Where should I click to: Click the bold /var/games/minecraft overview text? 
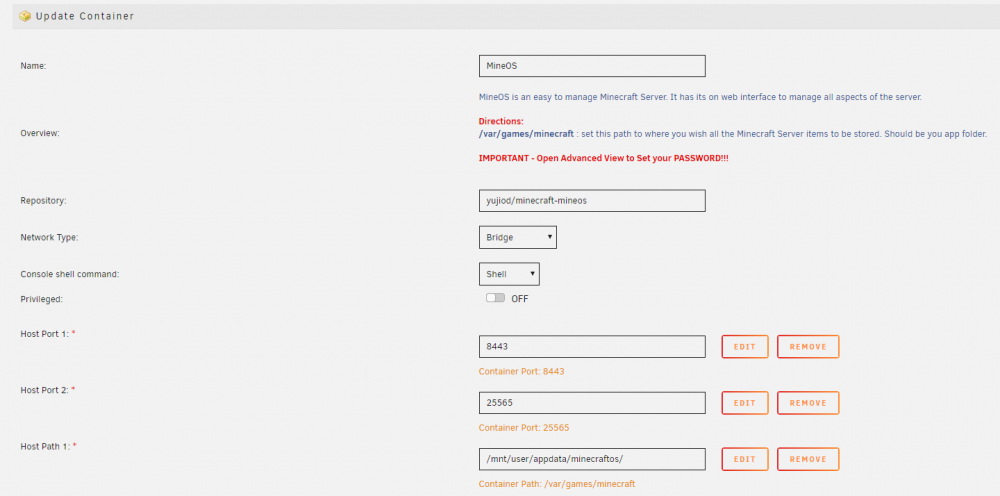[526, 134]
